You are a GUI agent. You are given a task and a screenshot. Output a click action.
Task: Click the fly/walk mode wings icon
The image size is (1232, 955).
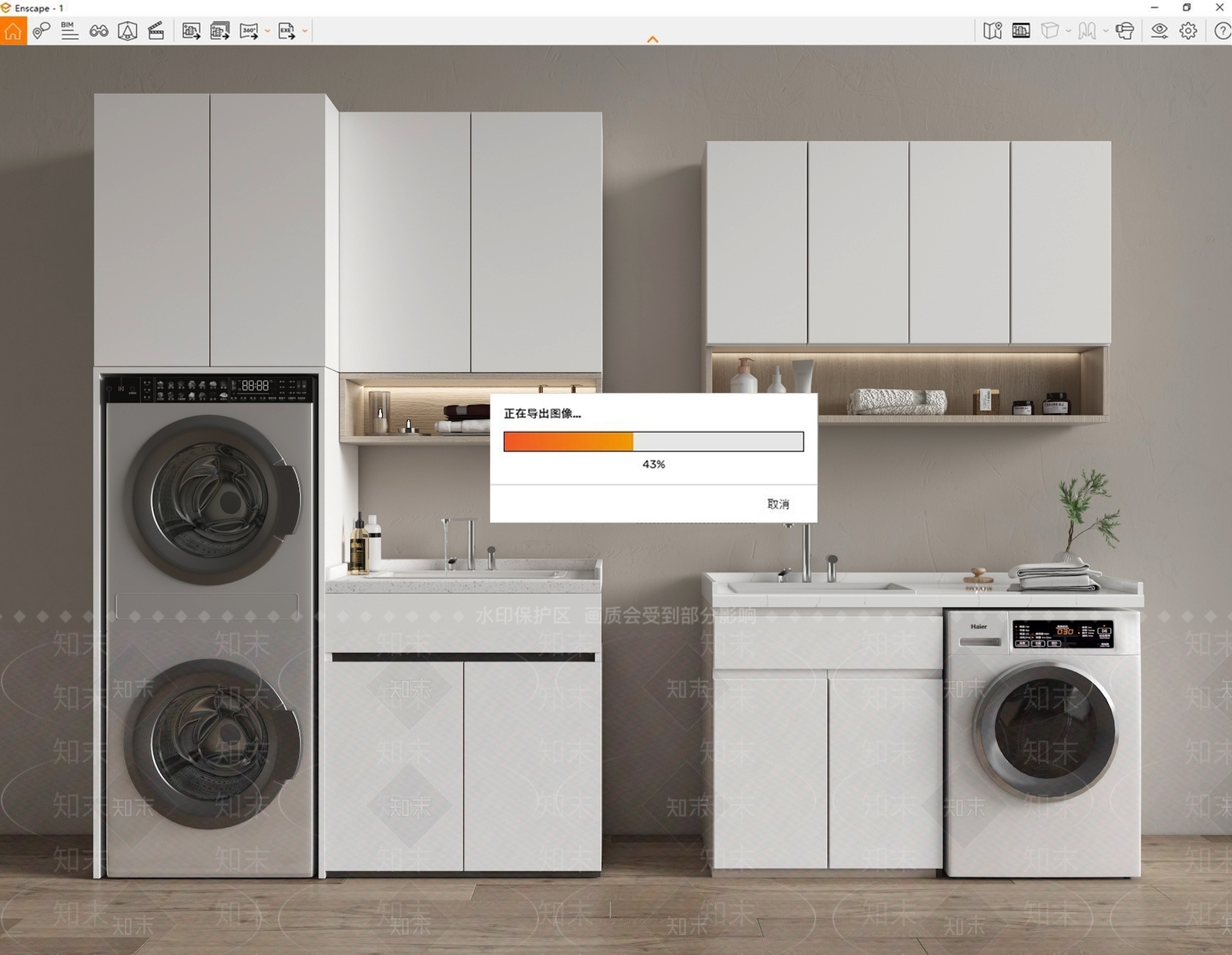(1087, 31)
